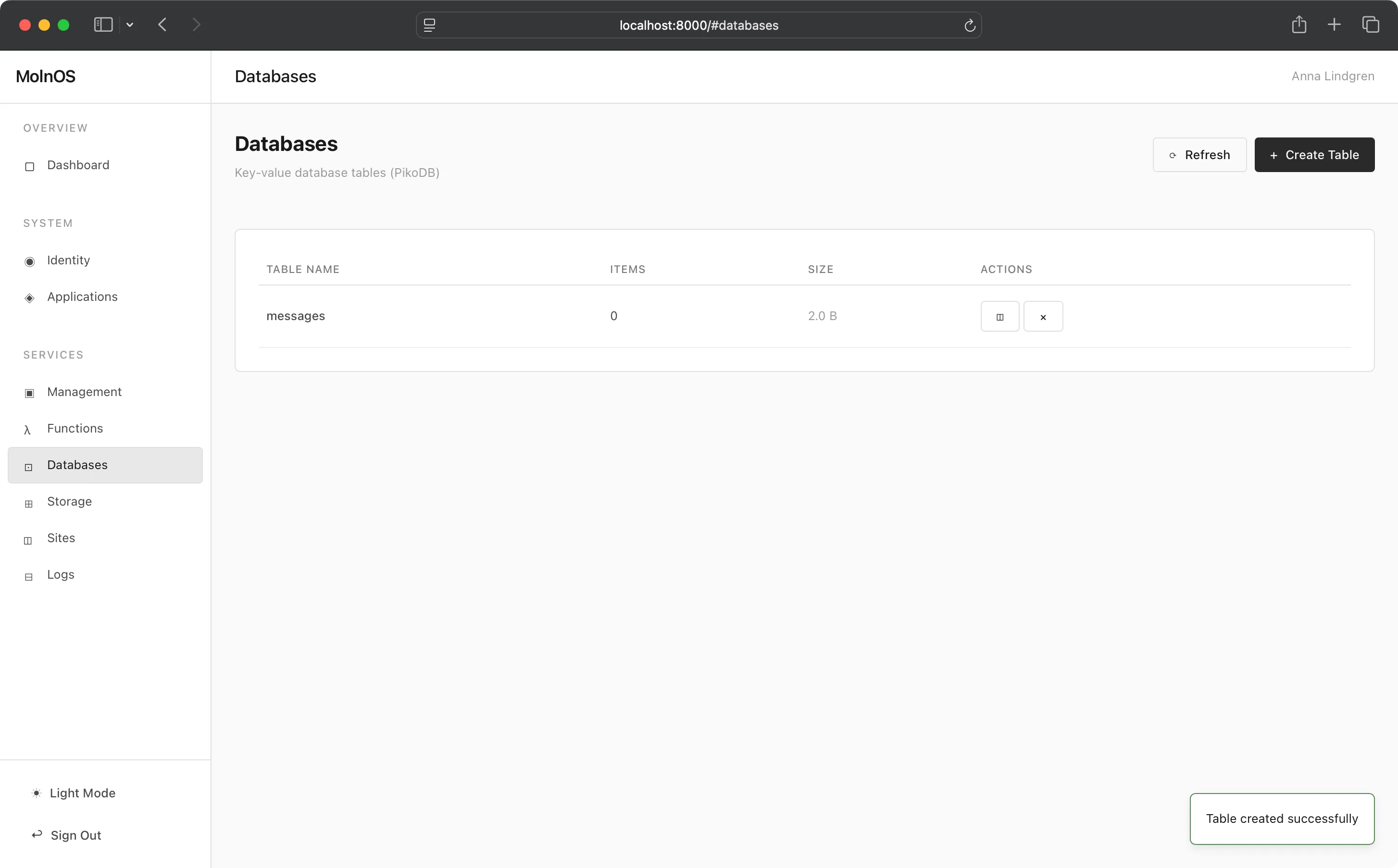Click the browser back navigation arrow
The width and height of the screenshot is (1398, 868).
coord(162,24)
